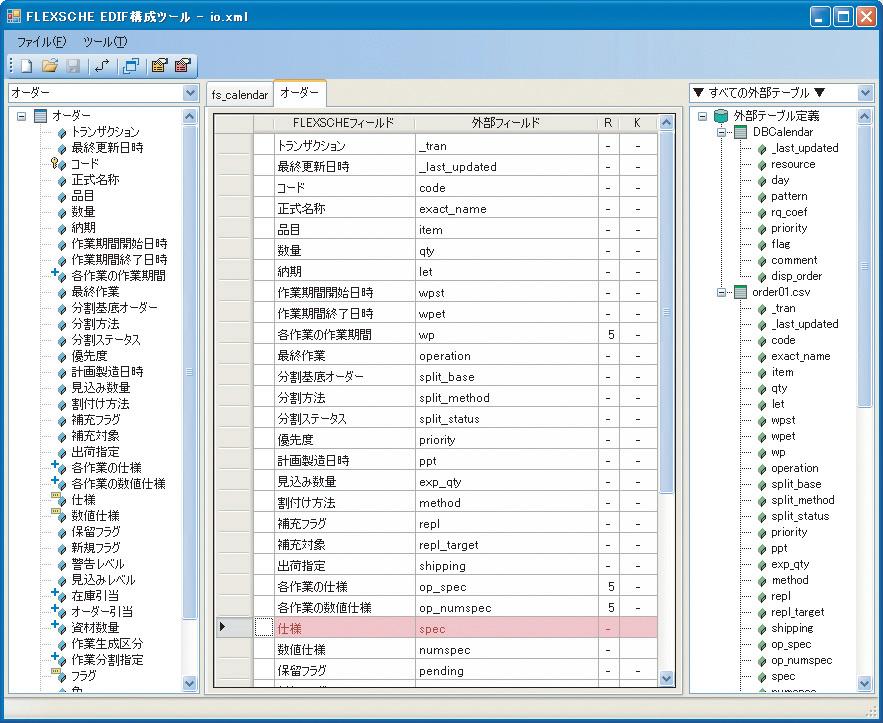883x723 pixels.
Task: Collapse the order01.csv tree node
Action: (x=721, y=293)
